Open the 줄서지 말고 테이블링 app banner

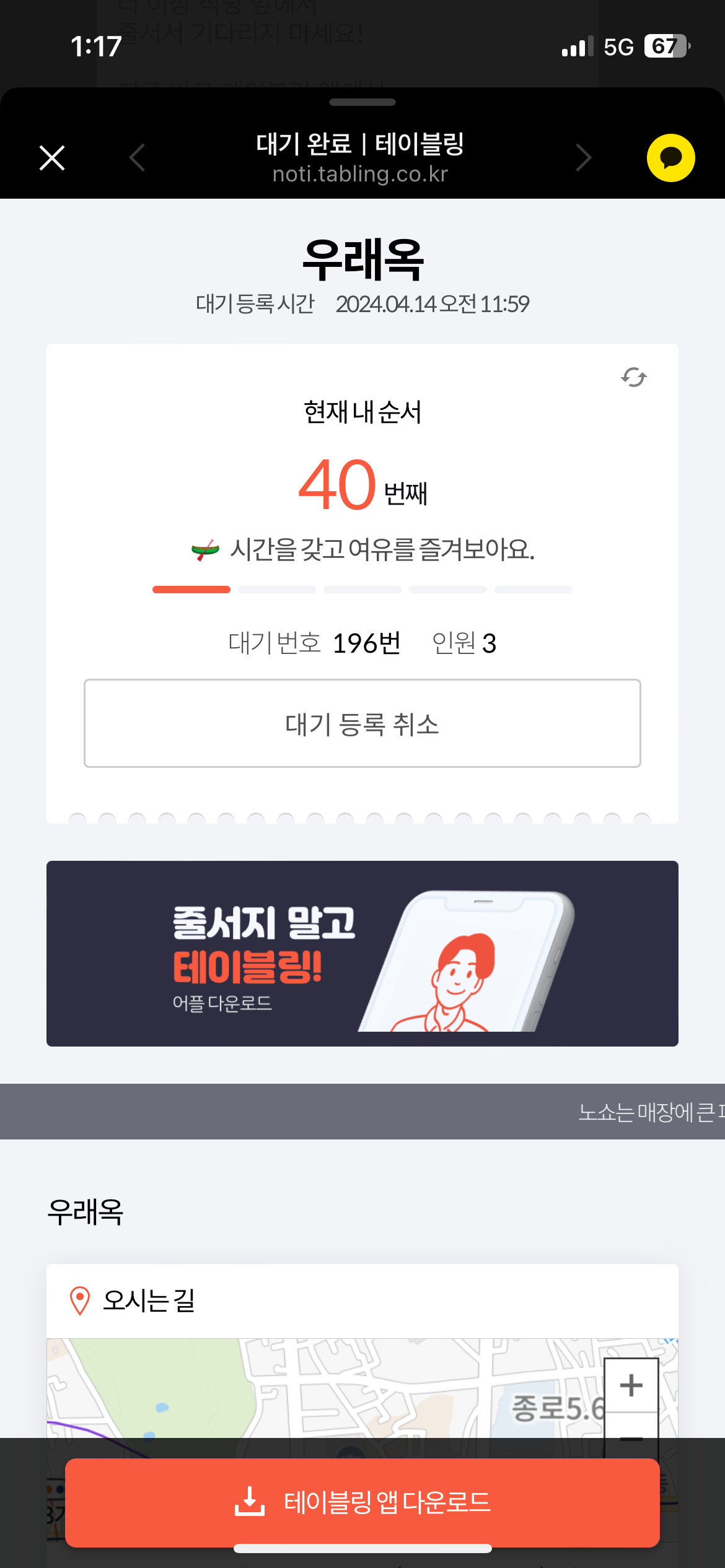[362, 954]
